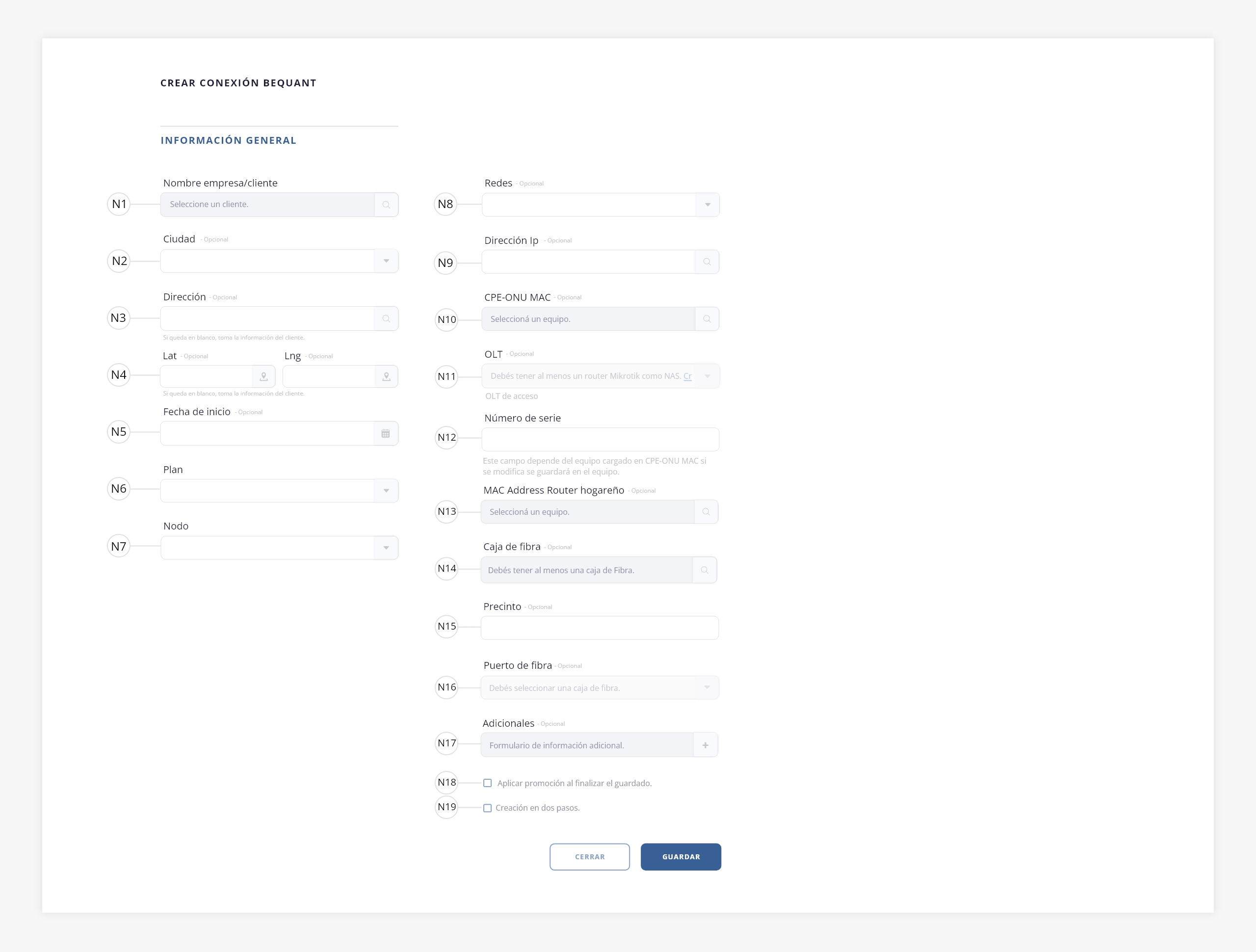Viewport: 1256px width, 952px height.
Task: Click the CERRAR button
Action: click(x=589, y=857)
